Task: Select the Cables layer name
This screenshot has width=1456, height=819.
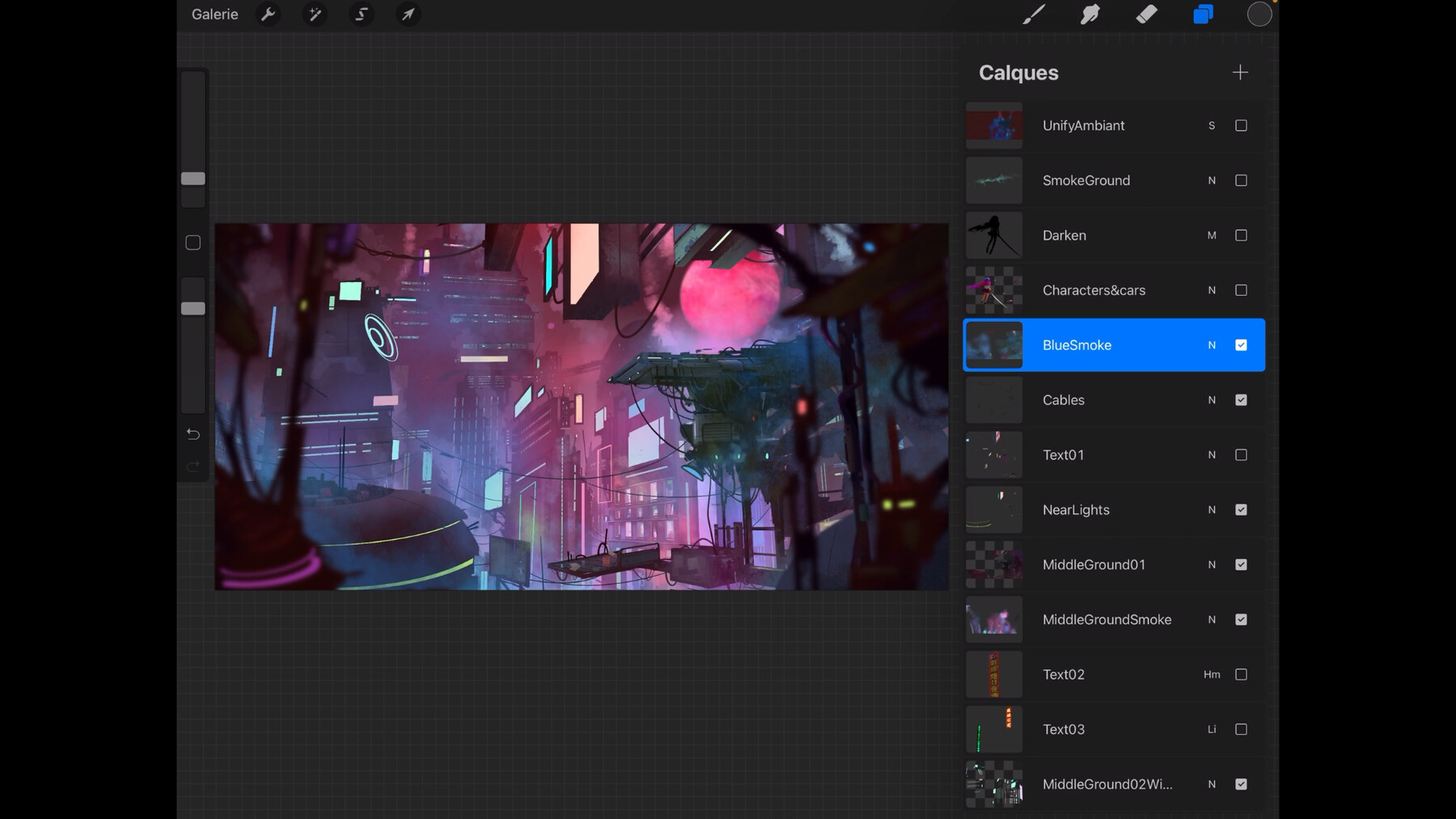Action: [x=1064, y=400]
